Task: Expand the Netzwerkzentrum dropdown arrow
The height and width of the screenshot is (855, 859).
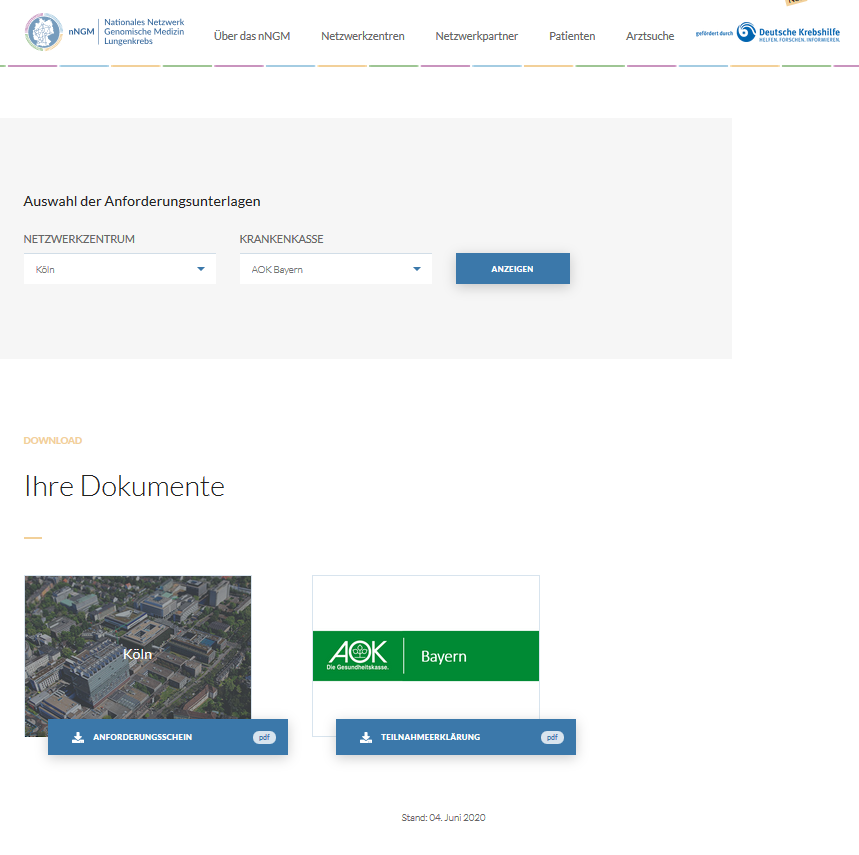Action: (201, 269)
